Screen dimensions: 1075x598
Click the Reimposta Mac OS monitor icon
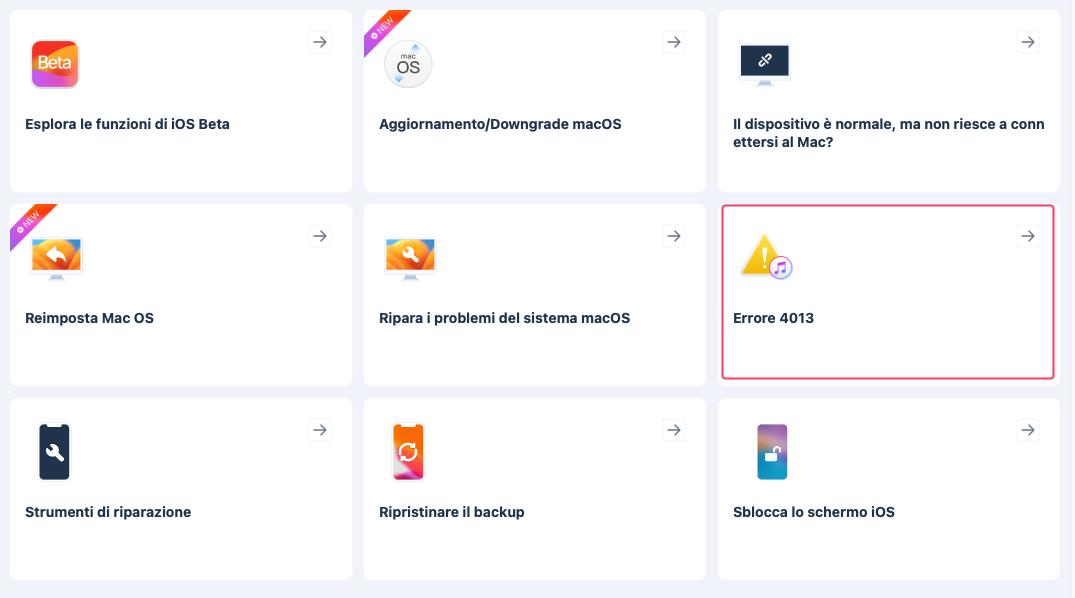[x=56, y=258]
